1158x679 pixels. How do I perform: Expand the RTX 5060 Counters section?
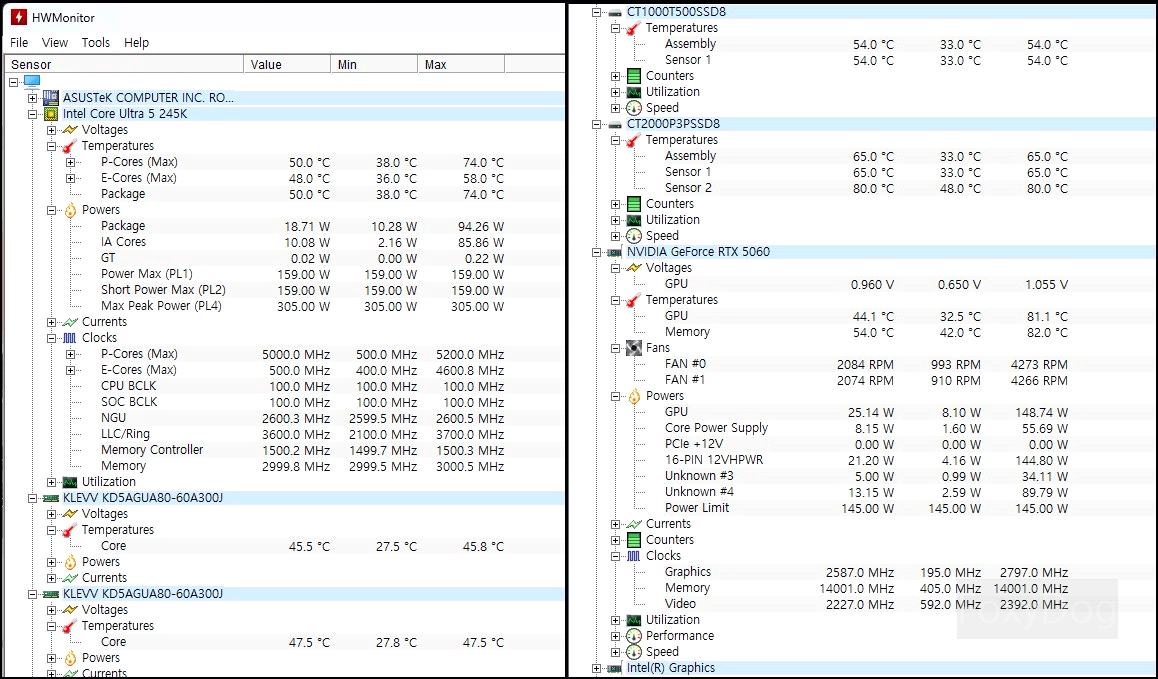[x=615, y=540]
